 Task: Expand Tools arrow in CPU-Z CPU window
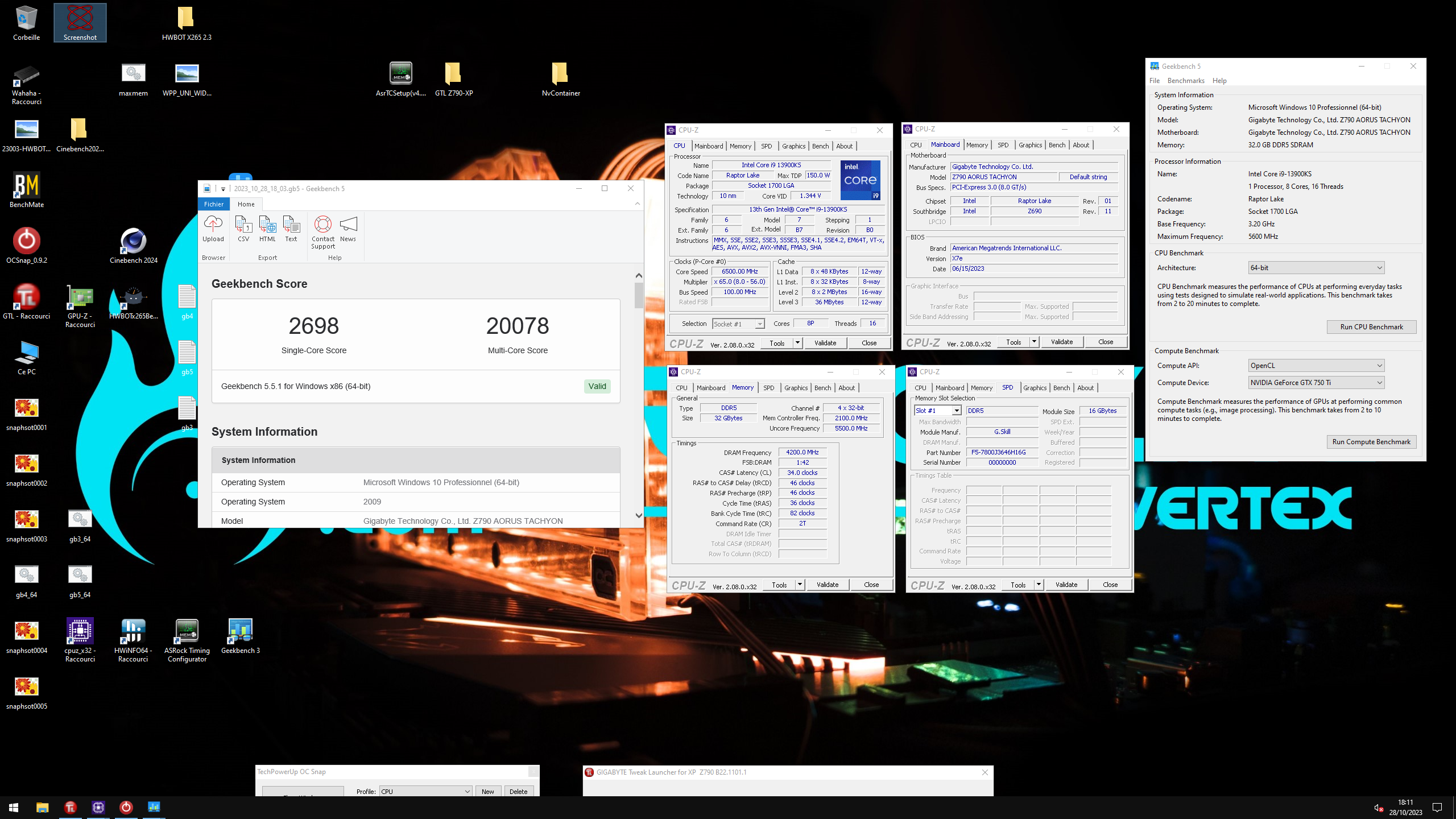coord(797,343)
